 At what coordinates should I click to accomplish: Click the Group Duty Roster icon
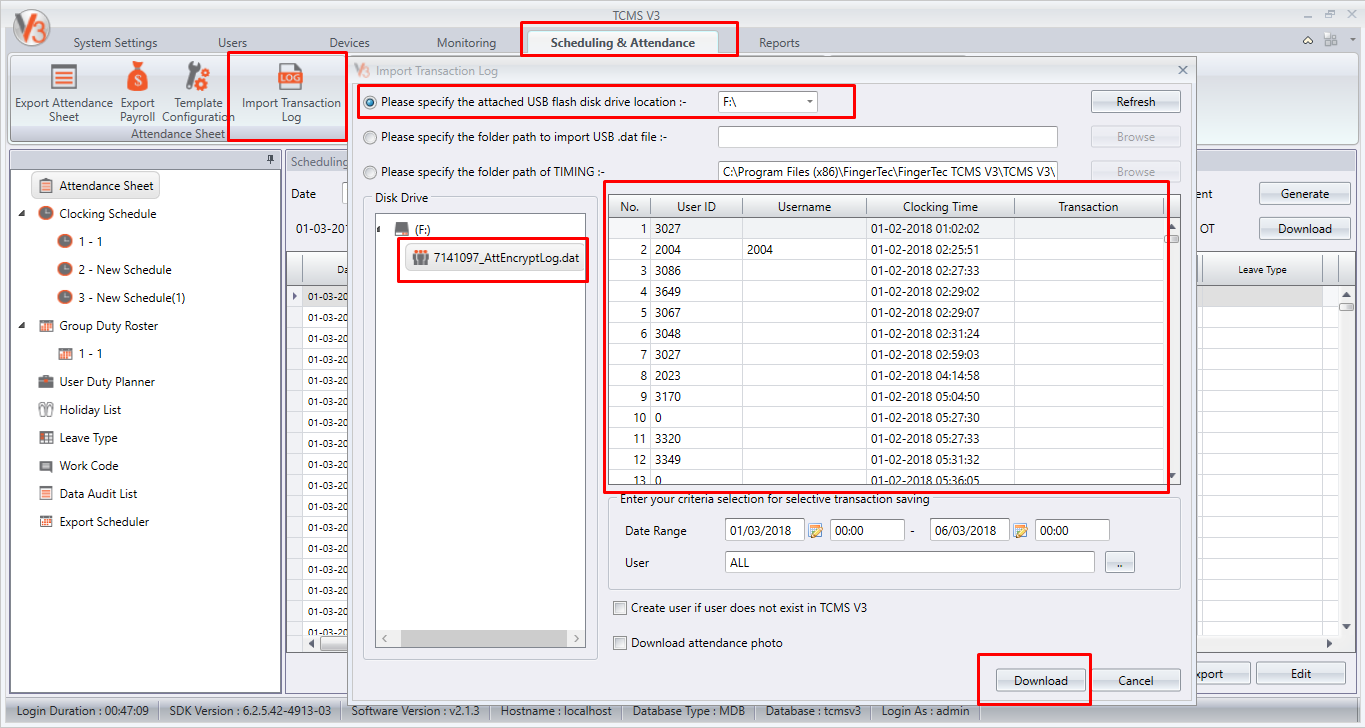click(45, 326)
